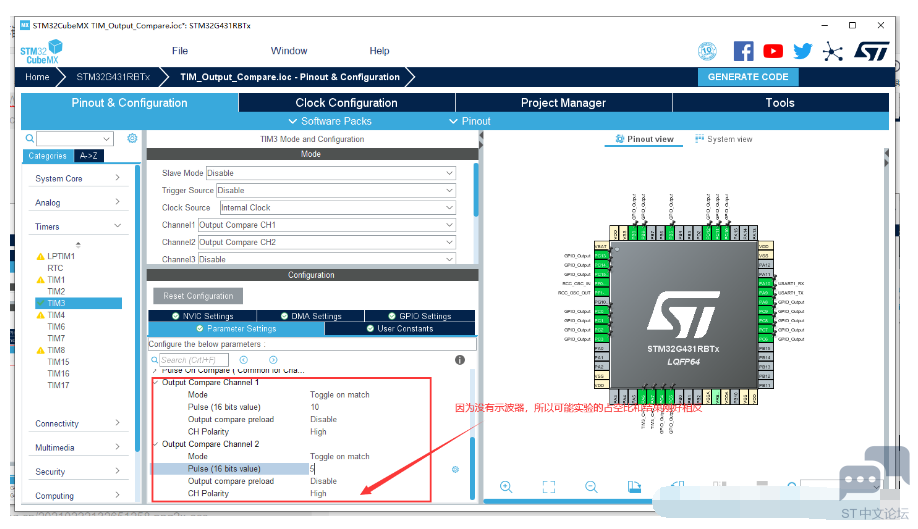Open Channel1 Output Compare dropdown
Viewport: 918px width, 529px height.
(x=327, y=225)
